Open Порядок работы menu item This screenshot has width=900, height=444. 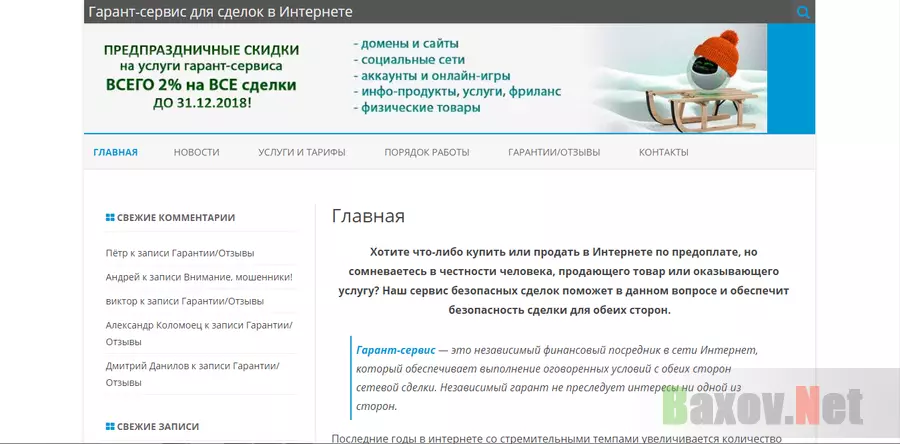(x=427, y=153)
